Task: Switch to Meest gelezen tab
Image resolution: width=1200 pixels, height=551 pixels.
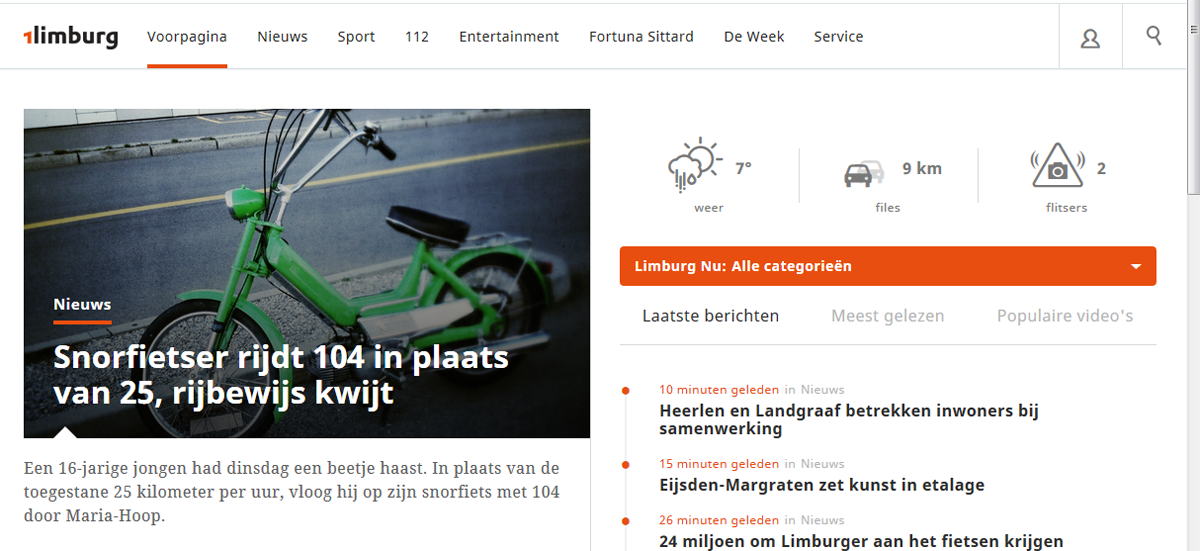Action: click(887, 316)
